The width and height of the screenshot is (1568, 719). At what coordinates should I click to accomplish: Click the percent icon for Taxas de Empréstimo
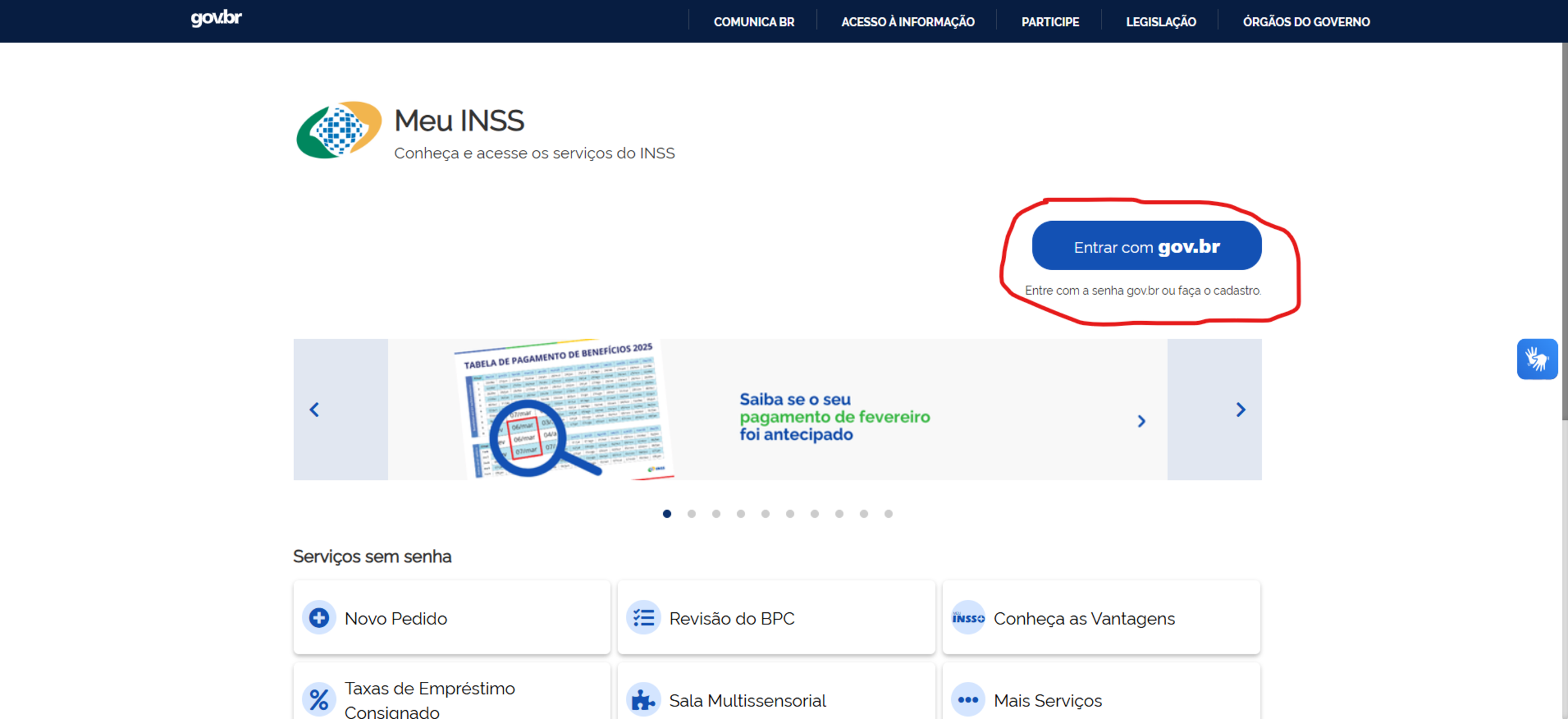[319, 699]
